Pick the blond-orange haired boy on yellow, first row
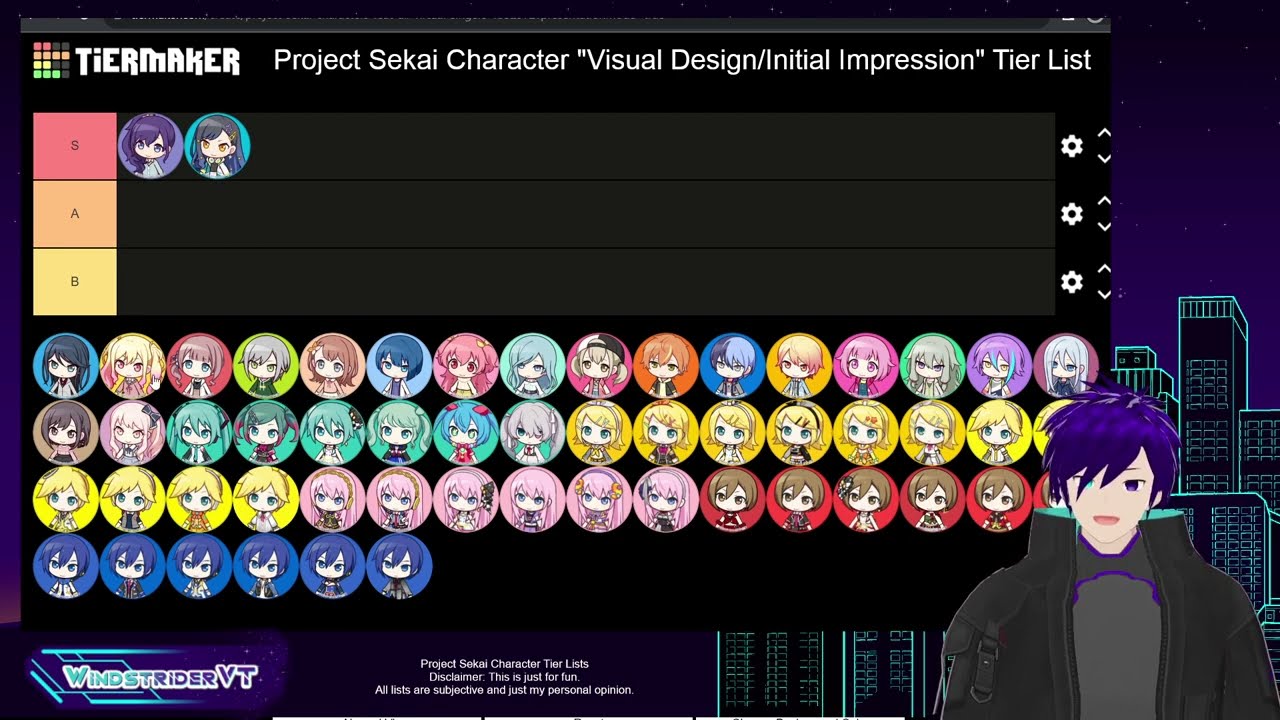This screenshot has height=720, width=1280. tap(799, 366)
